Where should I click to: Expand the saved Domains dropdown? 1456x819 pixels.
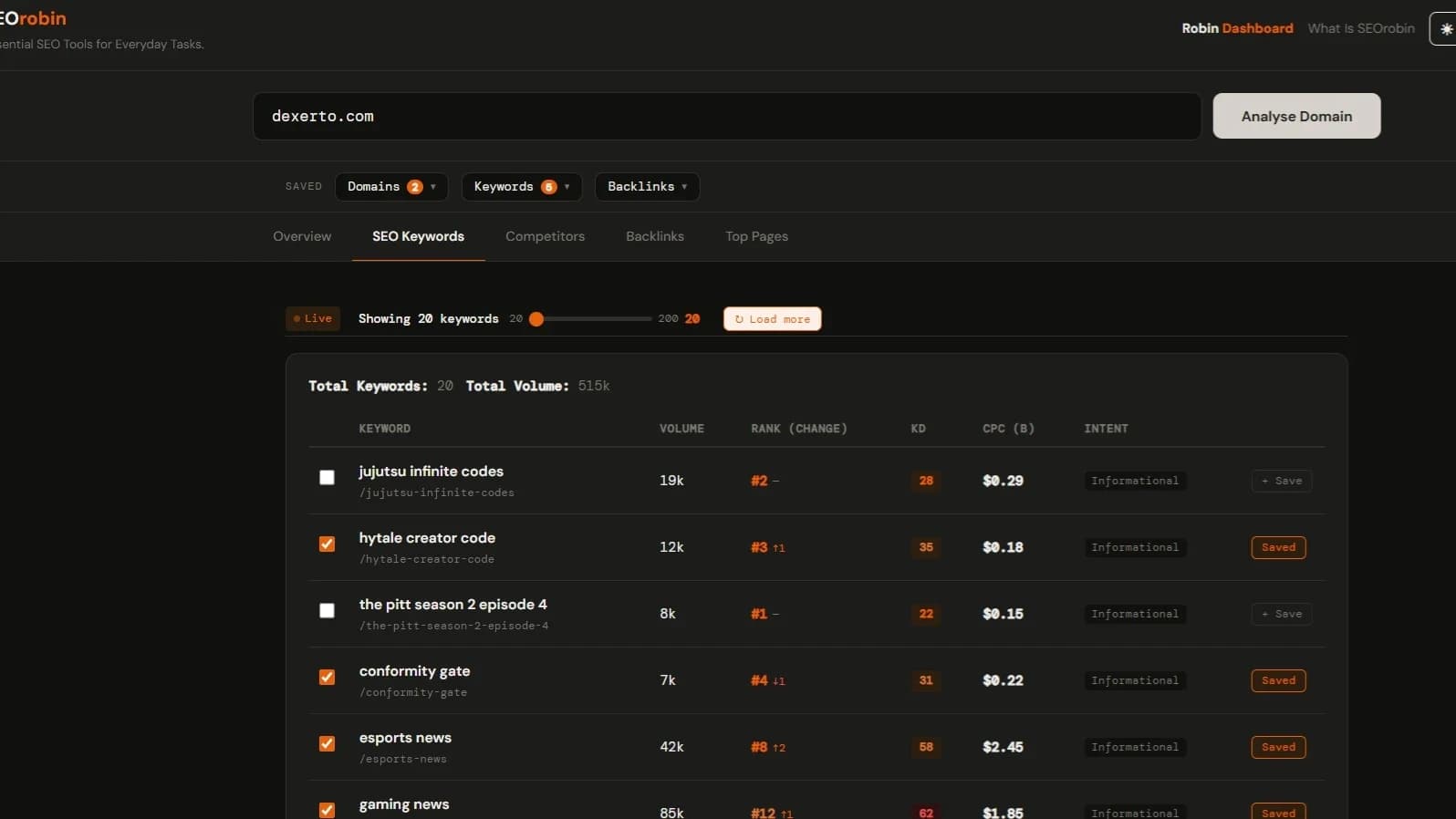coord(390,186)
